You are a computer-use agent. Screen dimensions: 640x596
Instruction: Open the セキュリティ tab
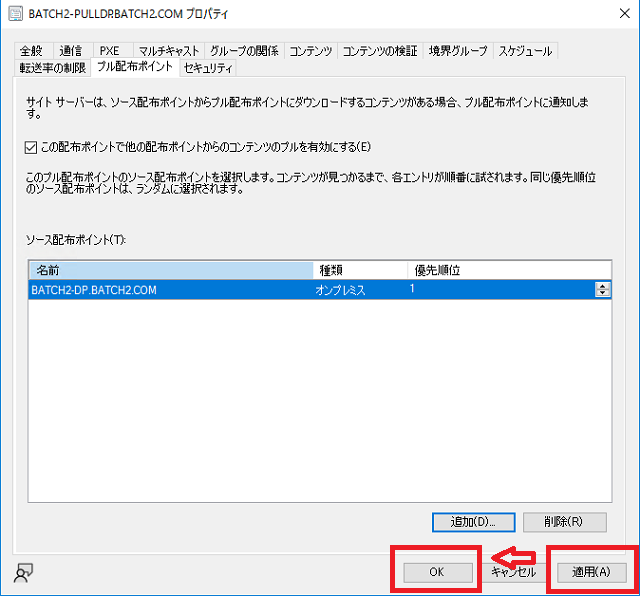pos(207,68)
